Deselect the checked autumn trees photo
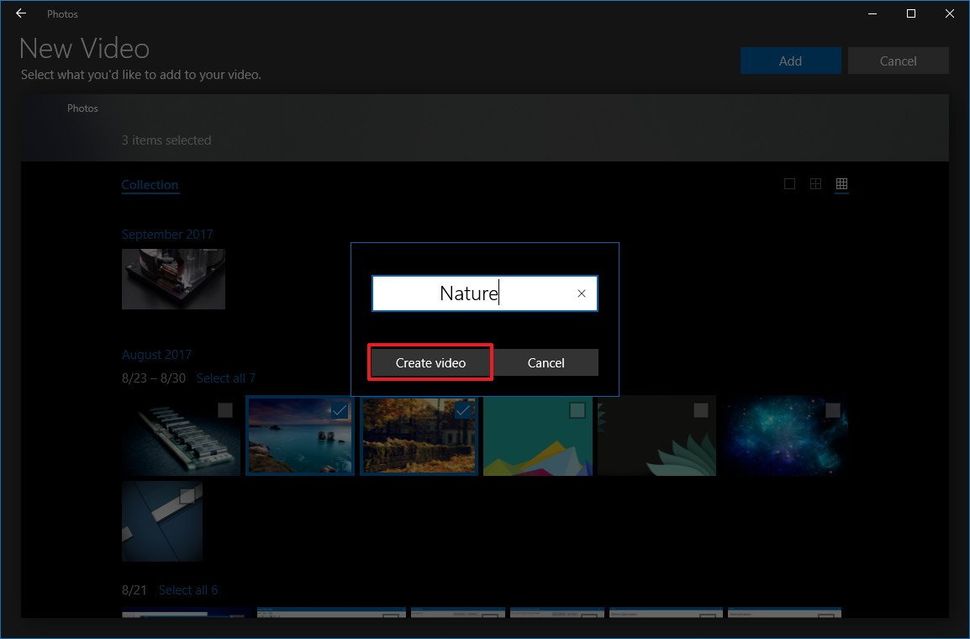This screenshot has height=639, width=970. pyautogui.click(x=461, y=410)
